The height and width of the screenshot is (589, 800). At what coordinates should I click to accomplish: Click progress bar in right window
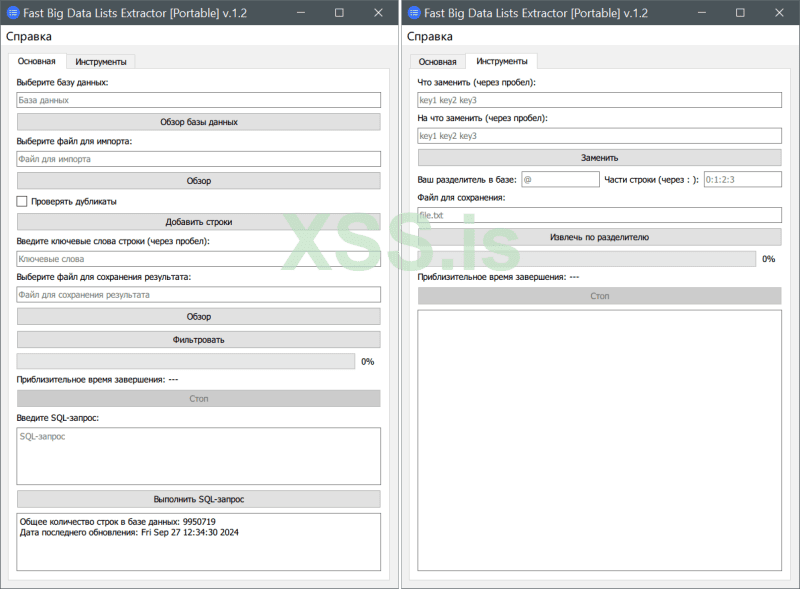point(587,259)
